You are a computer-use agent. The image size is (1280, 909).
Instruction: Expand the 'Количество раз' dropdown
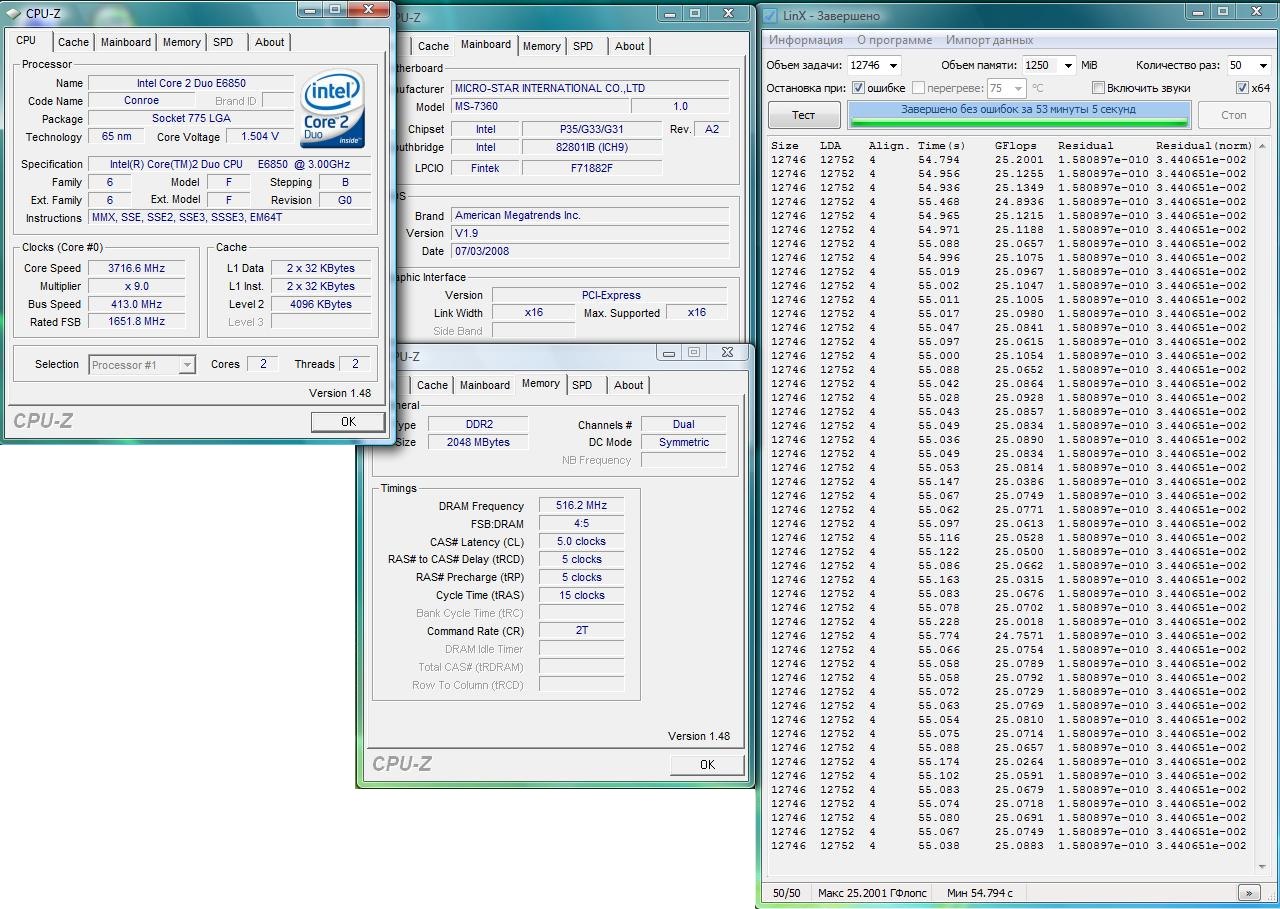1261,65
